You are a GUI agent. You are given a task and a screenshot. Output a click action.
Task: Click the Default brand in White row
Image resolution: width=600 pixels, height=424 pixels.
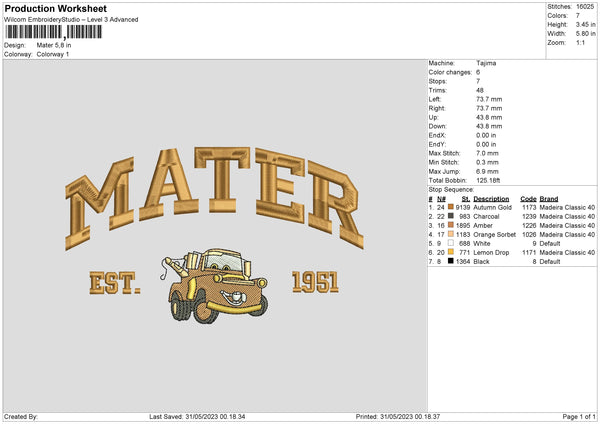coord(550,243)
